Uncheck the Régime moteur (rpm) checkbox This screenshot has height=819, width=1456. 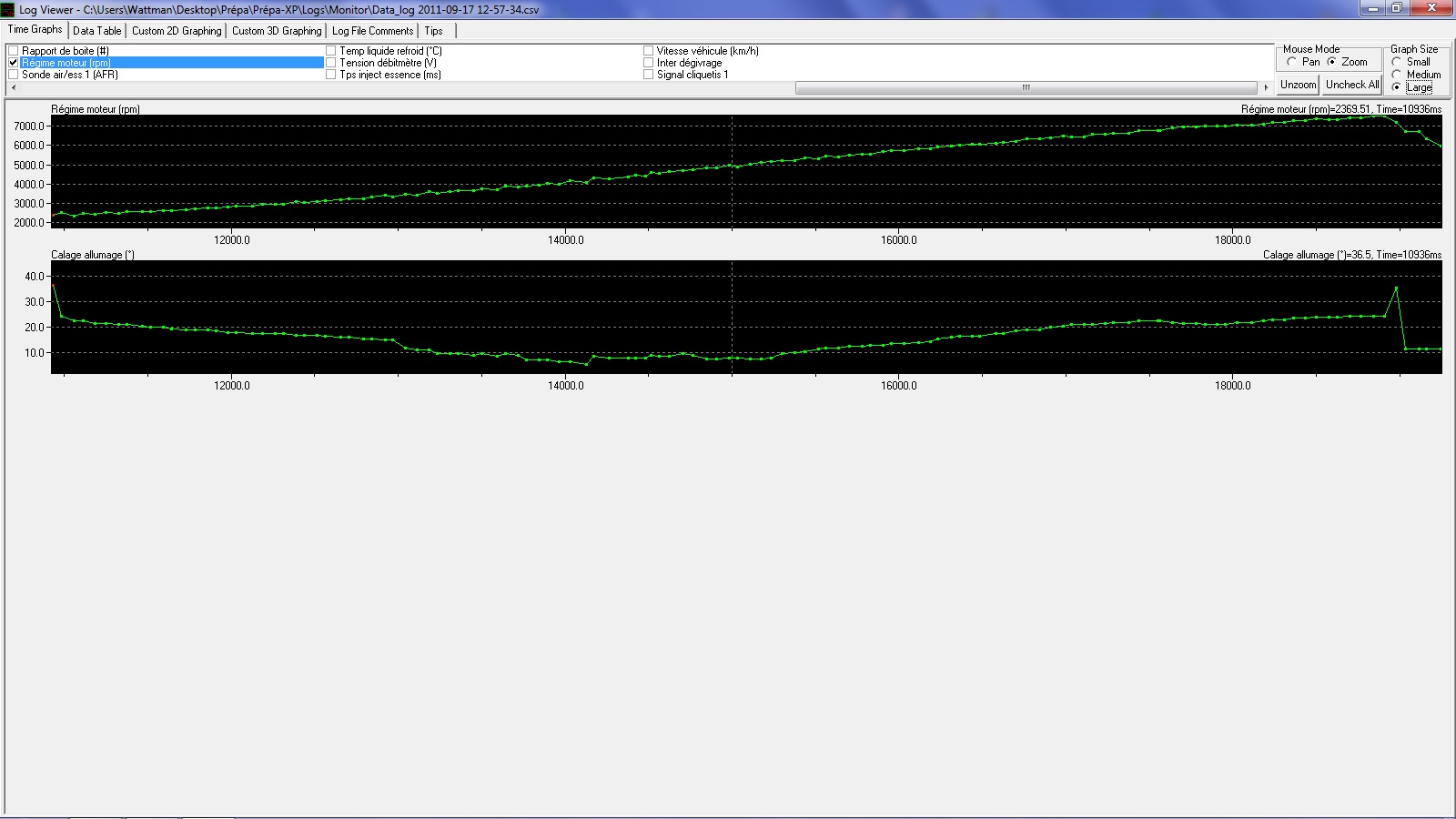(14, 63)
